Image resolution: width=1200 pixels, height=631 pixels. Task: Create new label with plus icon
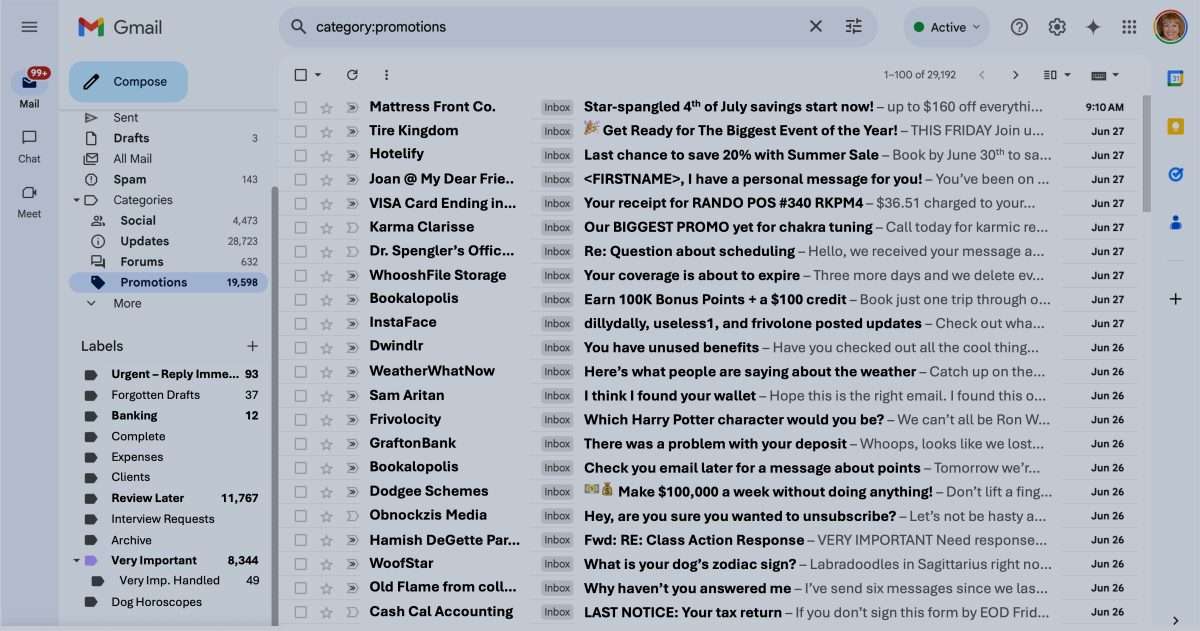coord(252,346)
